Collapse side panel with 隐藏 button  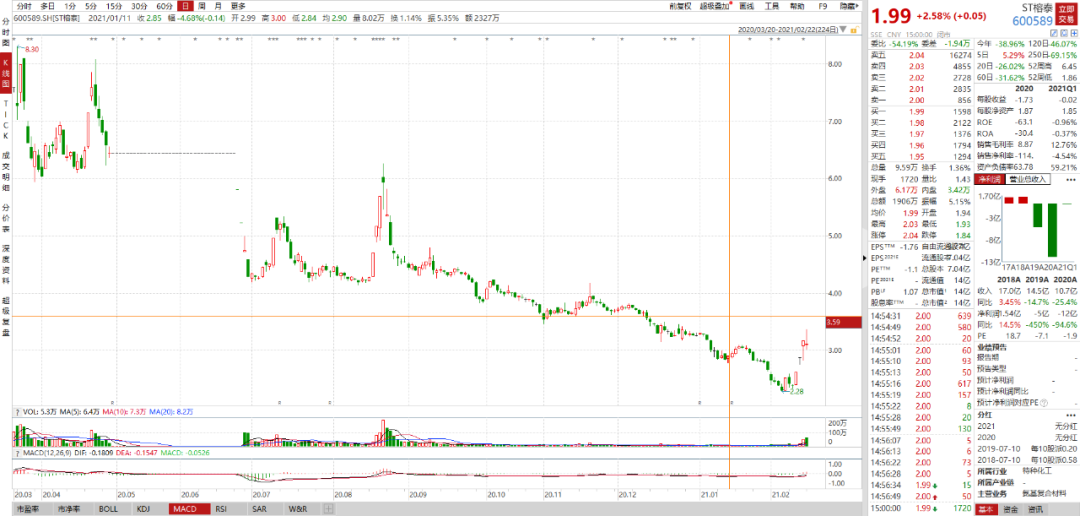pos(848,6)
